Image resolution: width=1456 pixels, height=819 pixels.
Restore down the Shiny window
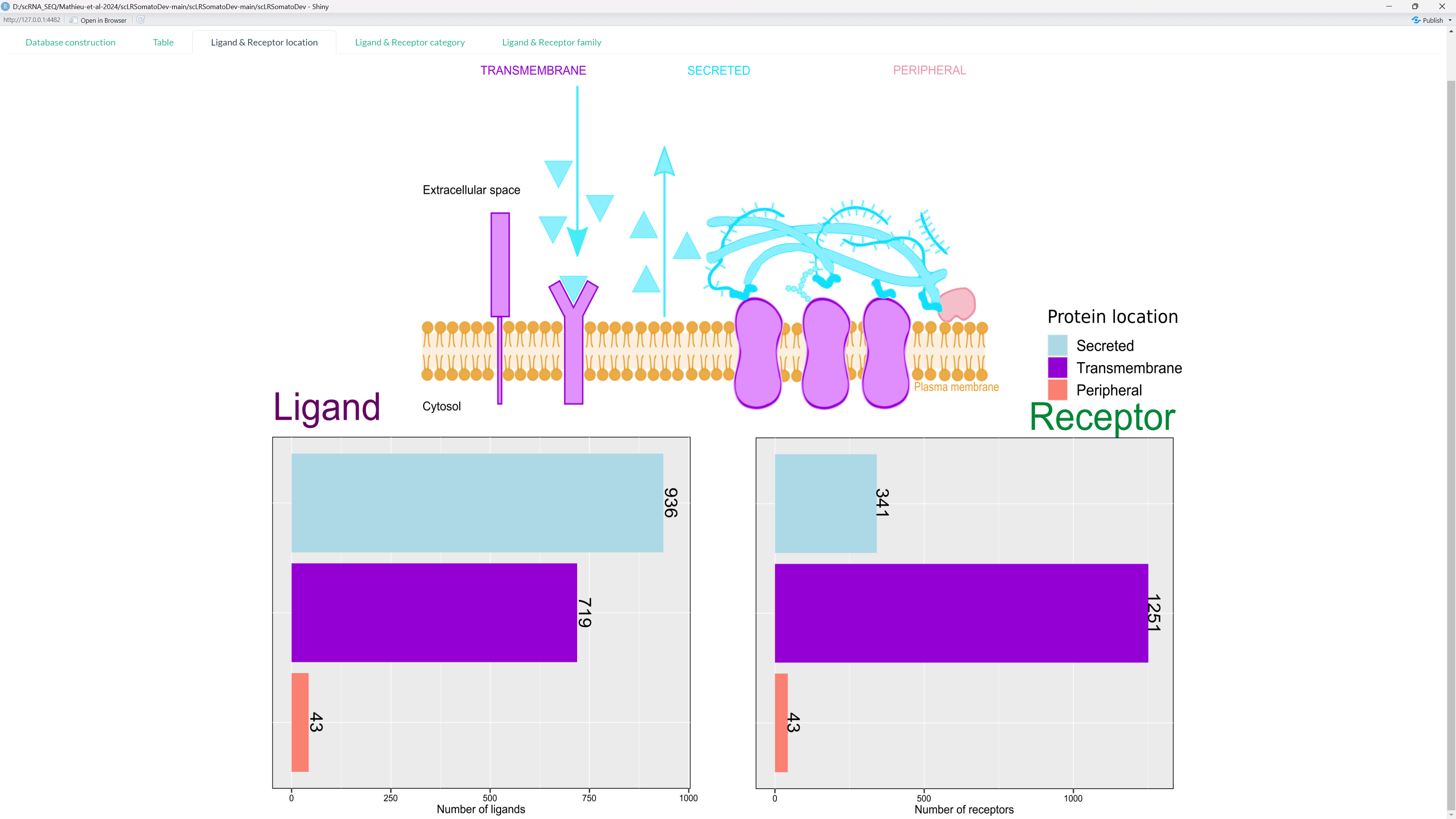[1415, 6]
